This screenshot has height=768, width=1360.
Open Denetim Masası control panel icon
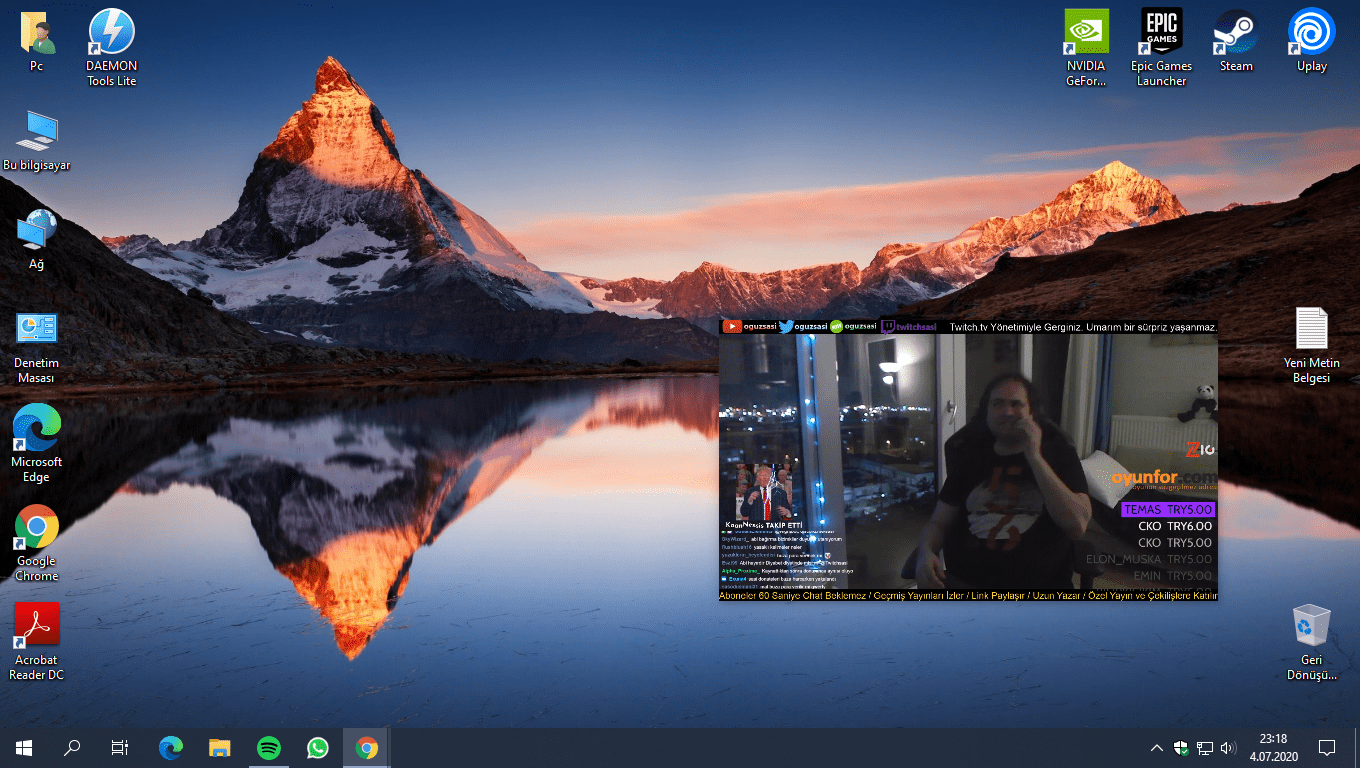pos(36,346)
